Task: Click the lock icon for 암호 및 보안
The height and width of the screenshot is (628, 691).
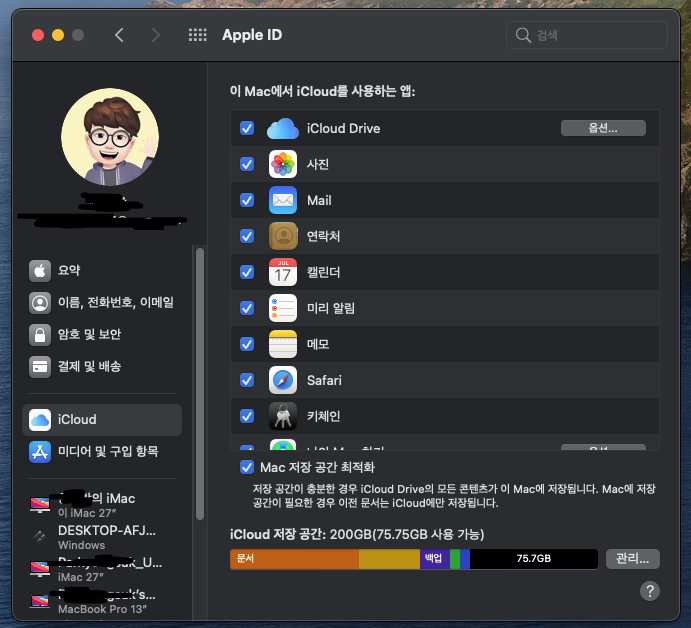Action: pyautogui.click(x=40, y=334)
